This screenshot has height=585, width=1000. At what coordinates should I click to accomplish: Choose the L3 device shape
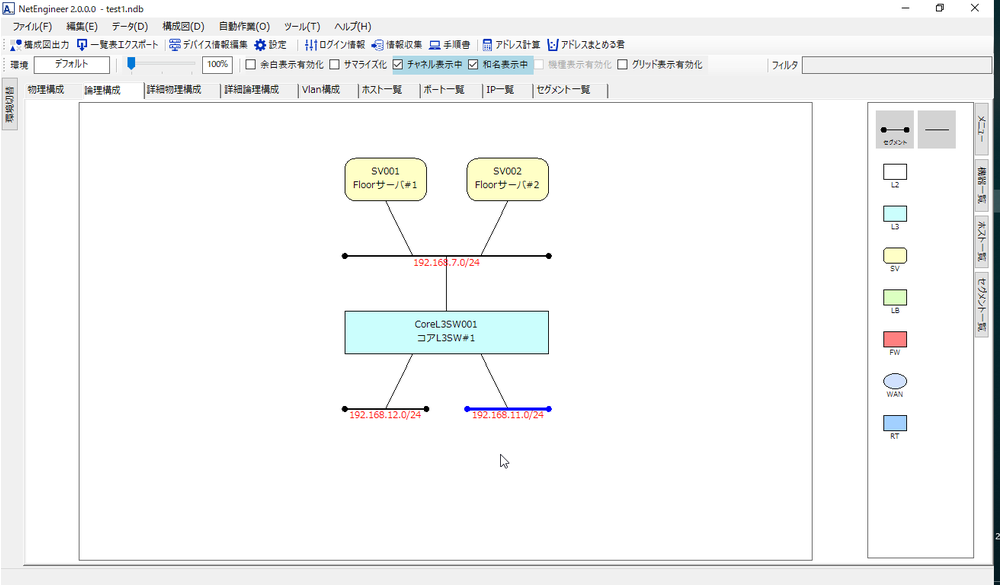[x=895, y=214]
